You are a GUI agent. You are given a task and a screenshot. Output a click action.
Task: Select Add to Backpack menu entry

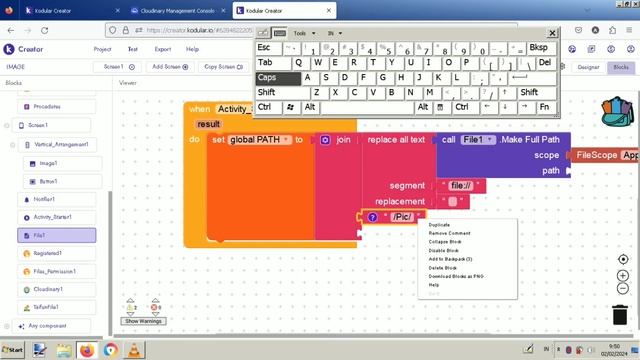[x=450, y=259]
